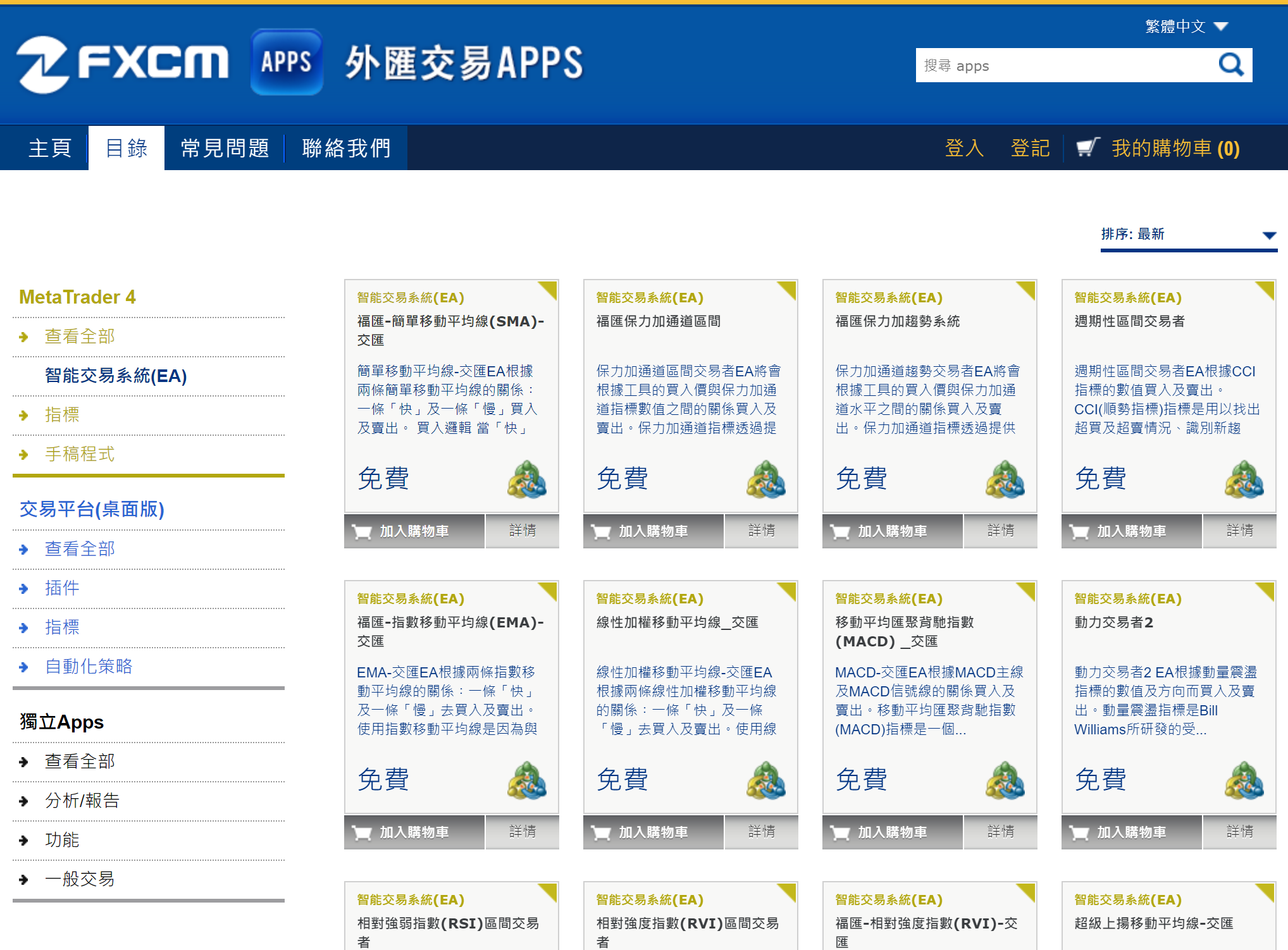Screen dimensions: 1288x950
Task: Open the 繁體中文 language dropdown
Action: [x=1186, y=27]
